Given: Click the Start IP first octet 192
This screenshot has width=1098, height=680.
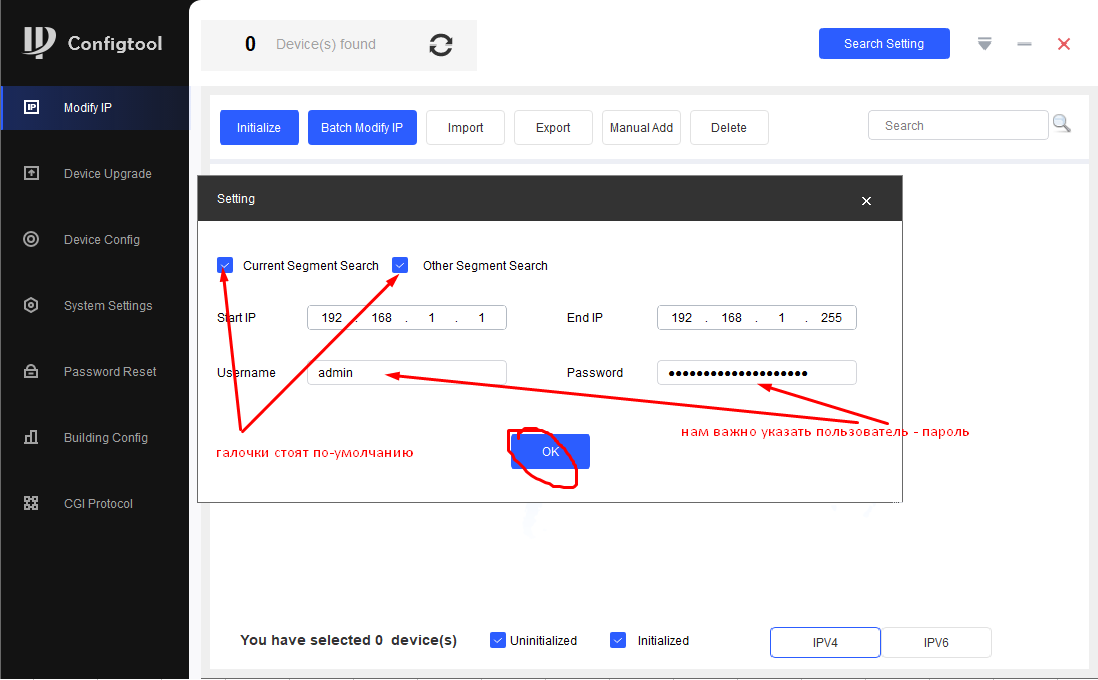Looking at the screenshot, I should (332, 317).
